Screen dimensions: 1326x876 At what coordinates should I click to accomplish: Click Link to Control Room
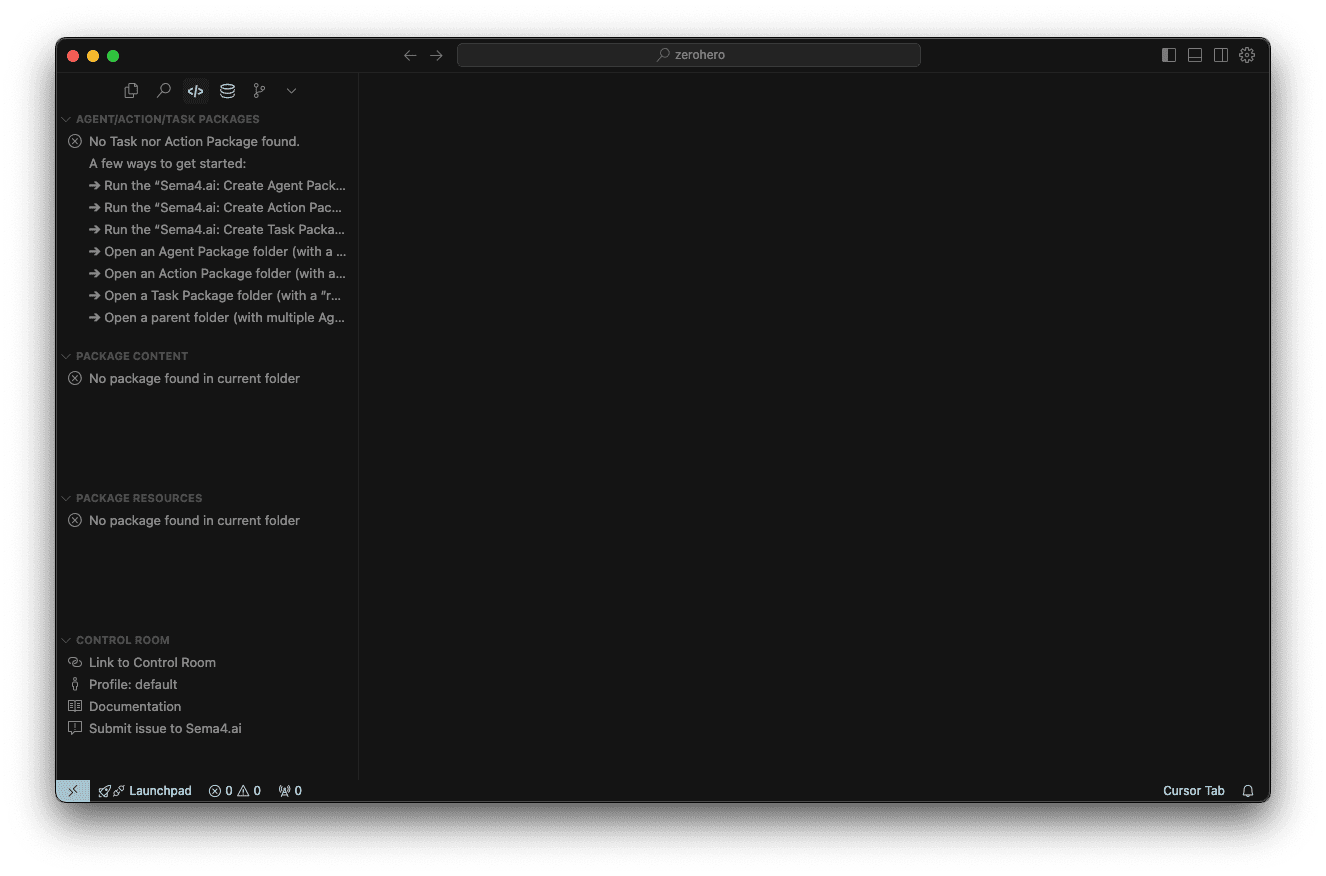pyautogui.click(x=152, y=662)
